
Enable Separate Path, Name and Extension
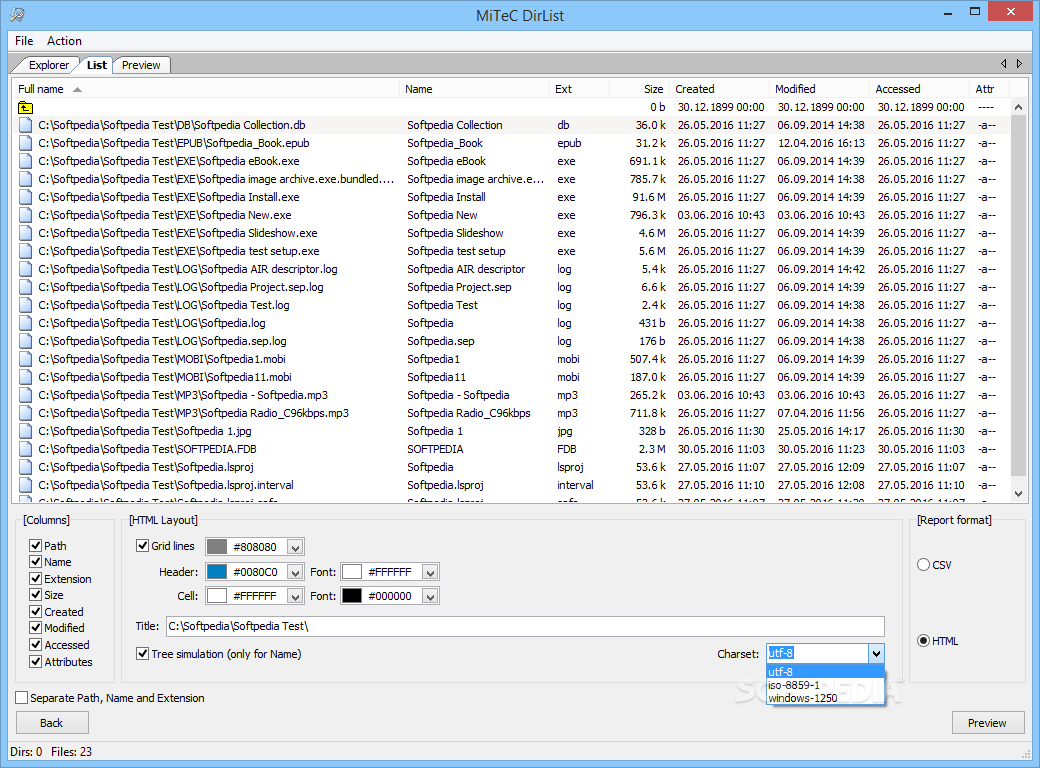tap(22, 698)
